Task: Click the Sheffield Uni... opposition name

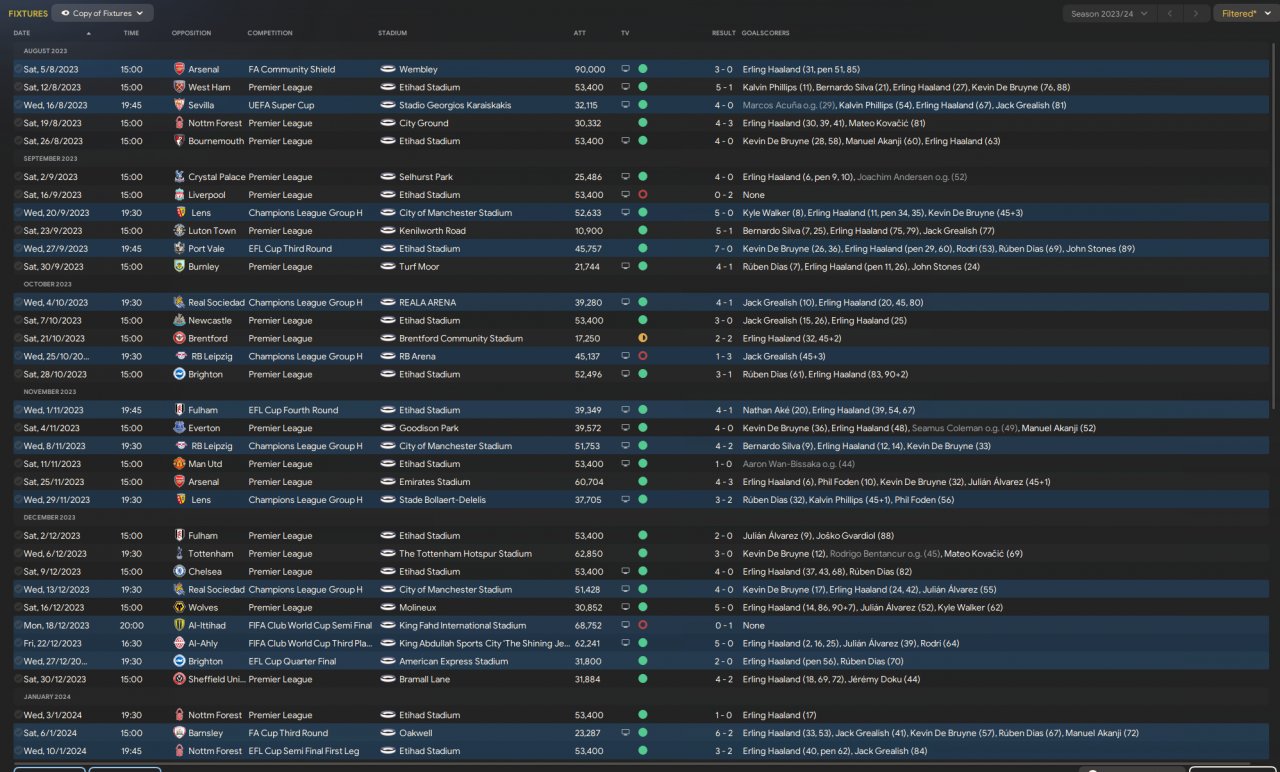Action: [216, 680]
